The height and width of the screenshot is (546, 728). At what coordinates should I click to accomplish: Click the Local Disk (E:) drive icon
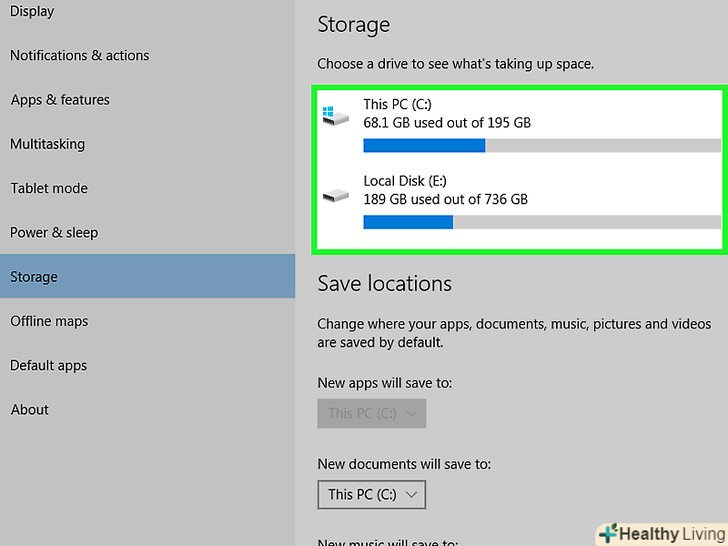pos(336,194)
